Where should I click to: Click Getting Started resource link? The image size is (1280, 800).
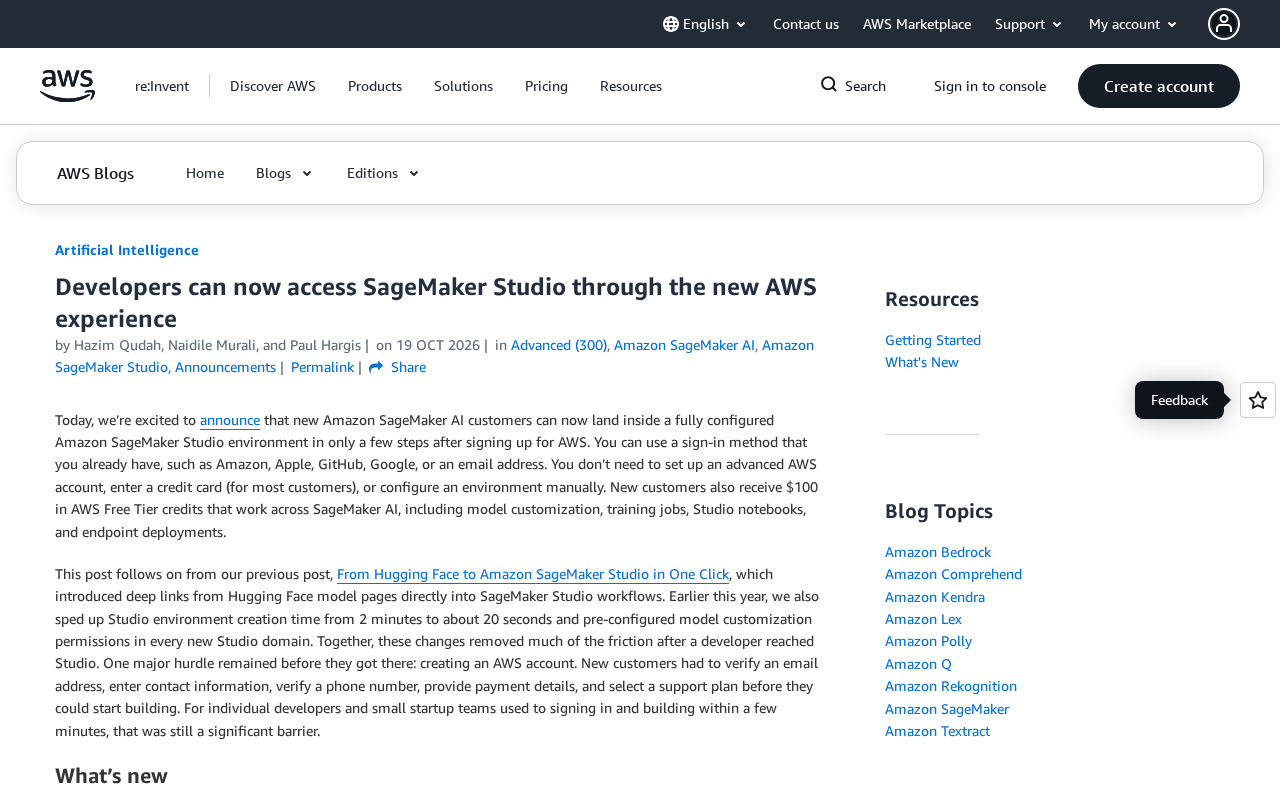(933, 340)
